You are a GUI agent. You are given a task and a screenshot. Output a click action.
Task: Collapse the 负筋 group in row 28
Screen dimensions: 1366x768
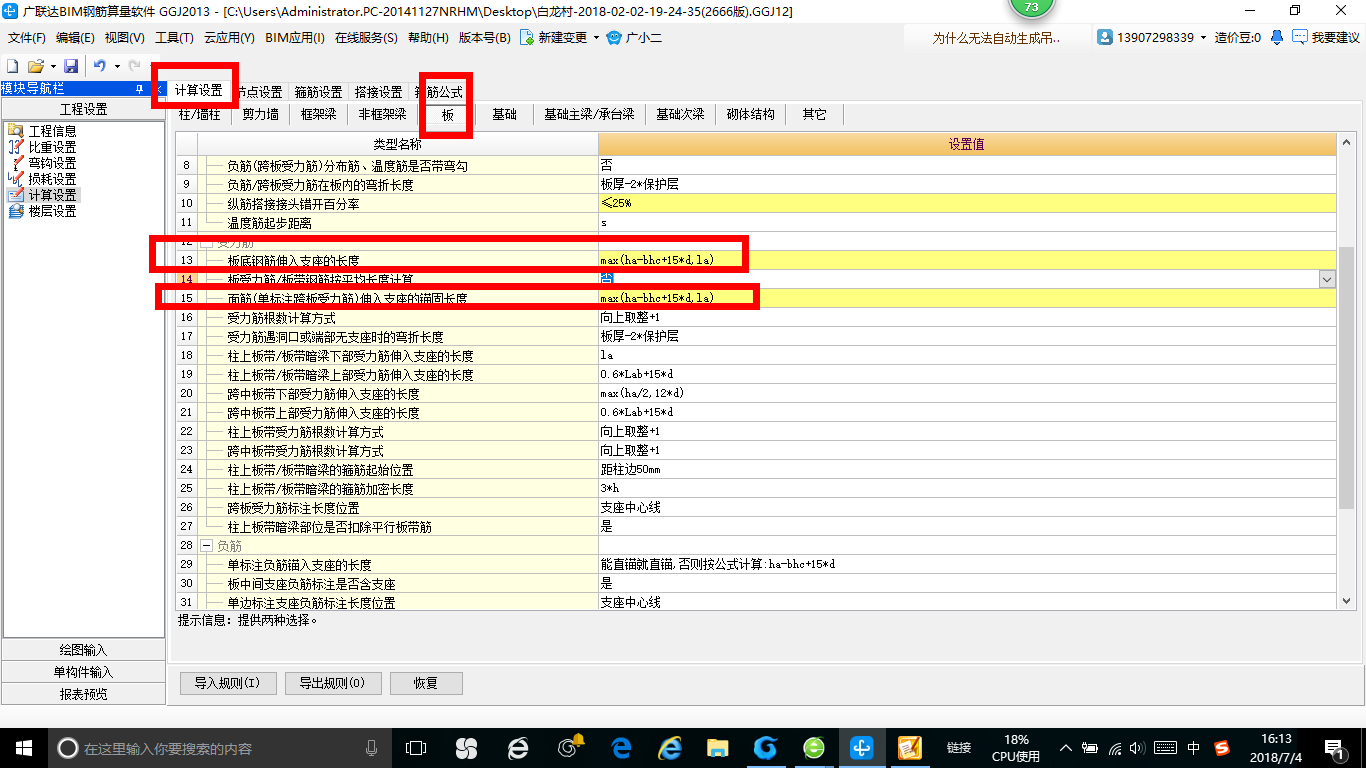[207, 546]
